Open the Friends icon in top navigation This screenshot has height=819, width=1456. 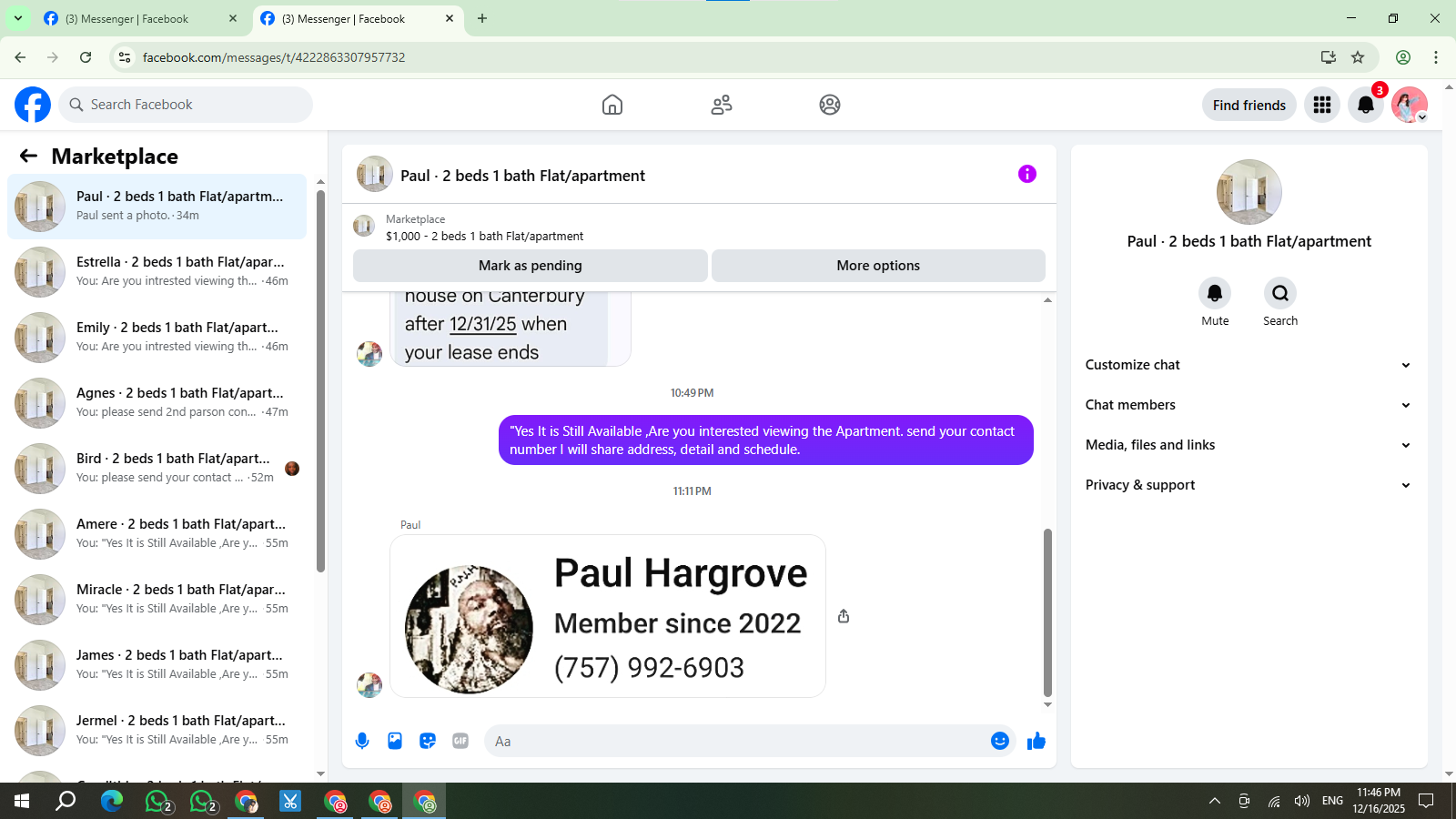(x=722, y=105)
